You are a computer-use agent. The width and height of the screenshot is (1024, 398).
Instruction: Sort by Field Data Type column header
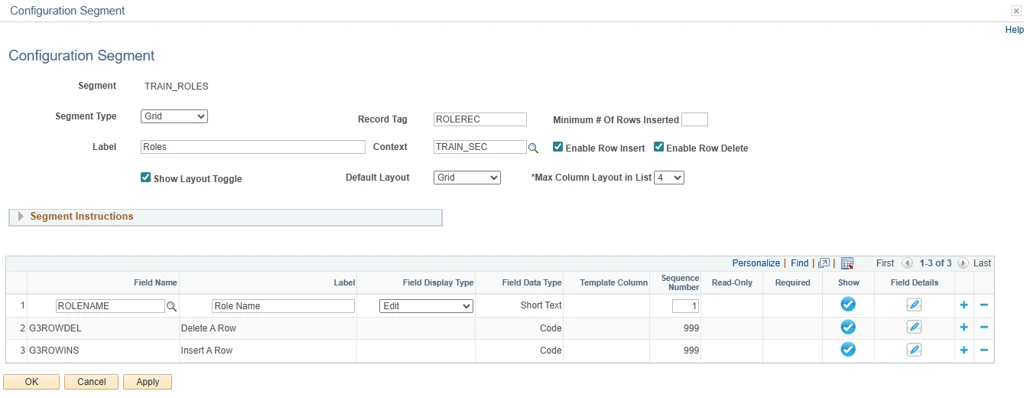532,283
